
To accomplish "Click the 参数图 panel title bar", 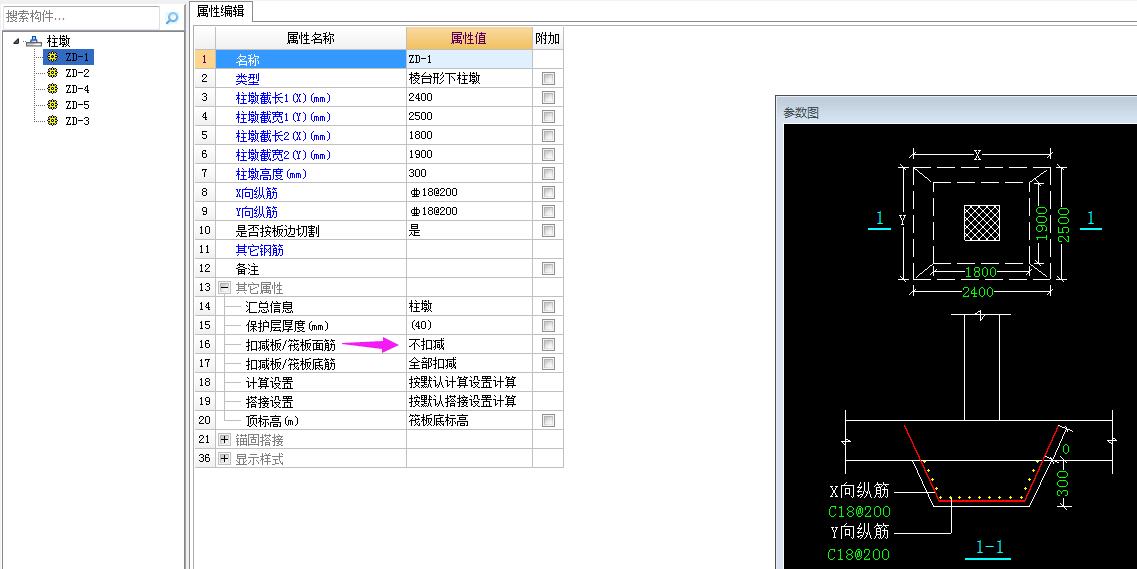I will pos(956,112).
